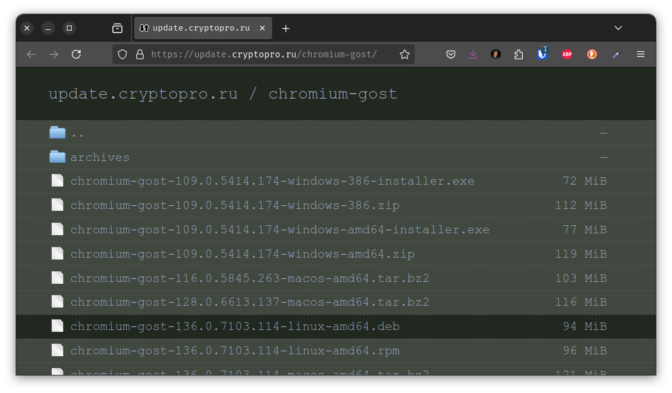Download chromium-gost-136.0.7103.114-linux-amd64.deb
672x393 pixels.
(x=235, y=327)
